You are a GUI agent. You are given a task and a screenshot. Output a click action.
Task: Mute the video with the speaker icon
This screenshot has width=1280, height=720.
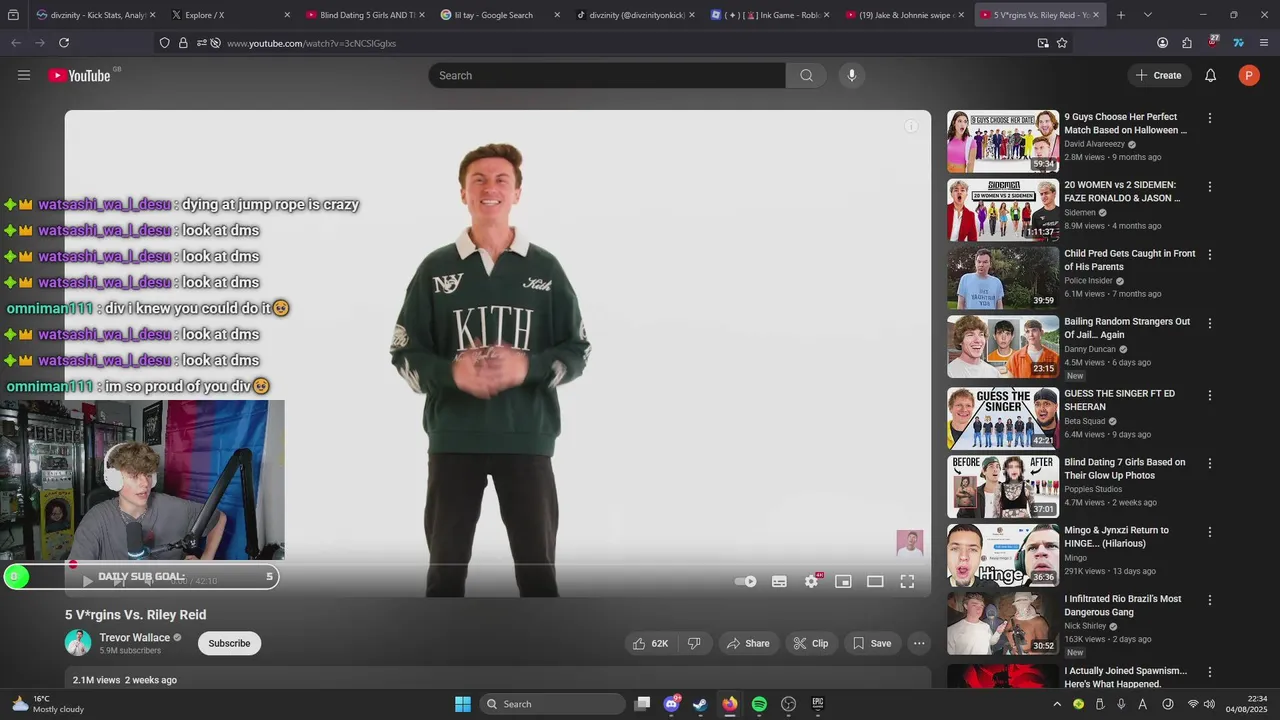coord(148,581)
